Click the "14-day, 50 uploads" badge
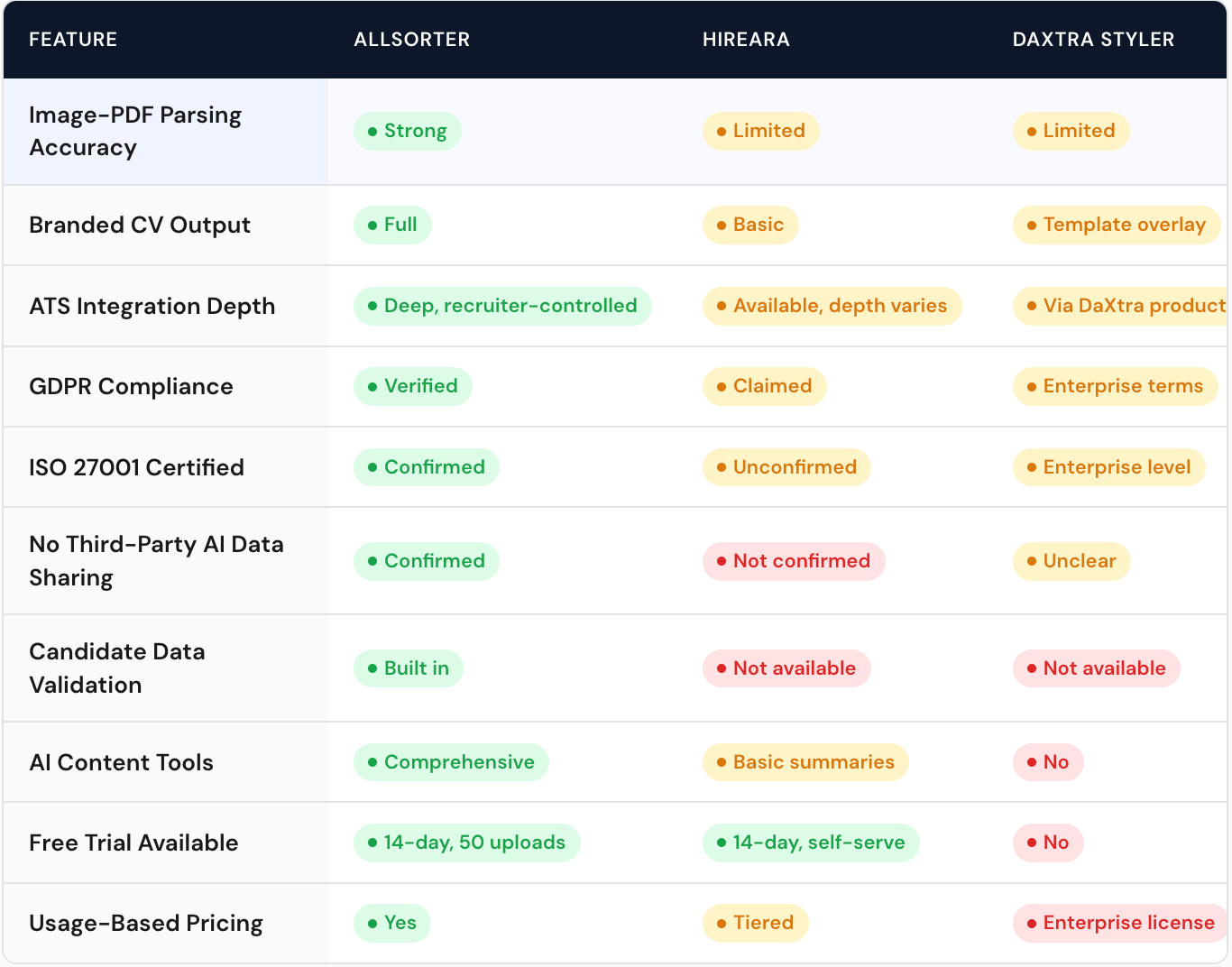 click(x=467, y=843)
